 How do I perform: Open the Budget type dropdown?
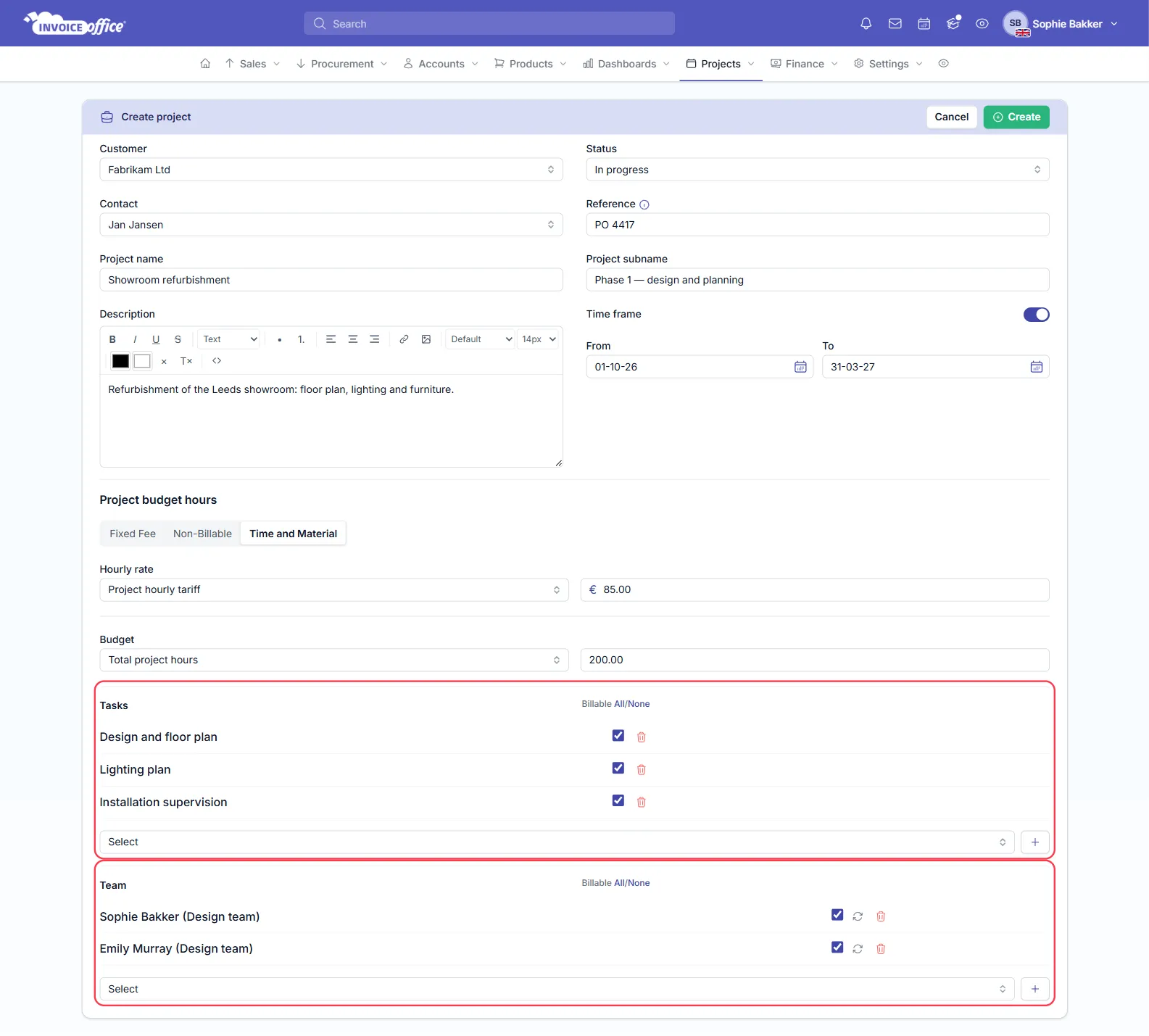[x=334, y=660]
